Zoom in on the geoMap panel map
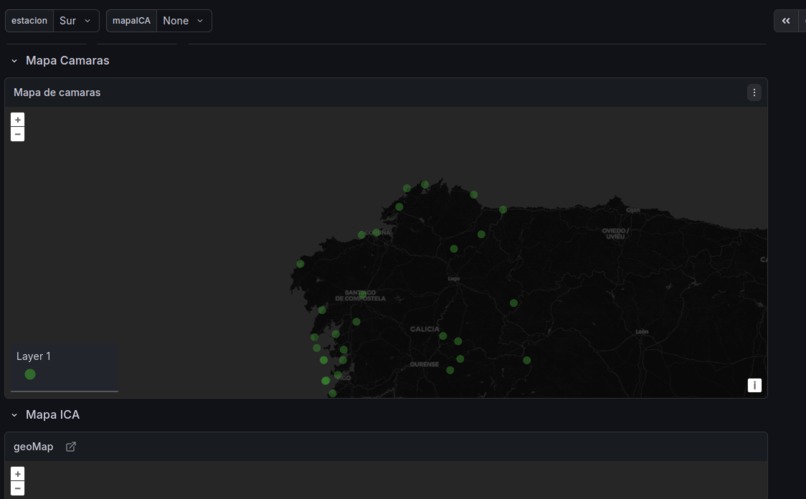The image size is (806, 499). [x=17, y=474]
